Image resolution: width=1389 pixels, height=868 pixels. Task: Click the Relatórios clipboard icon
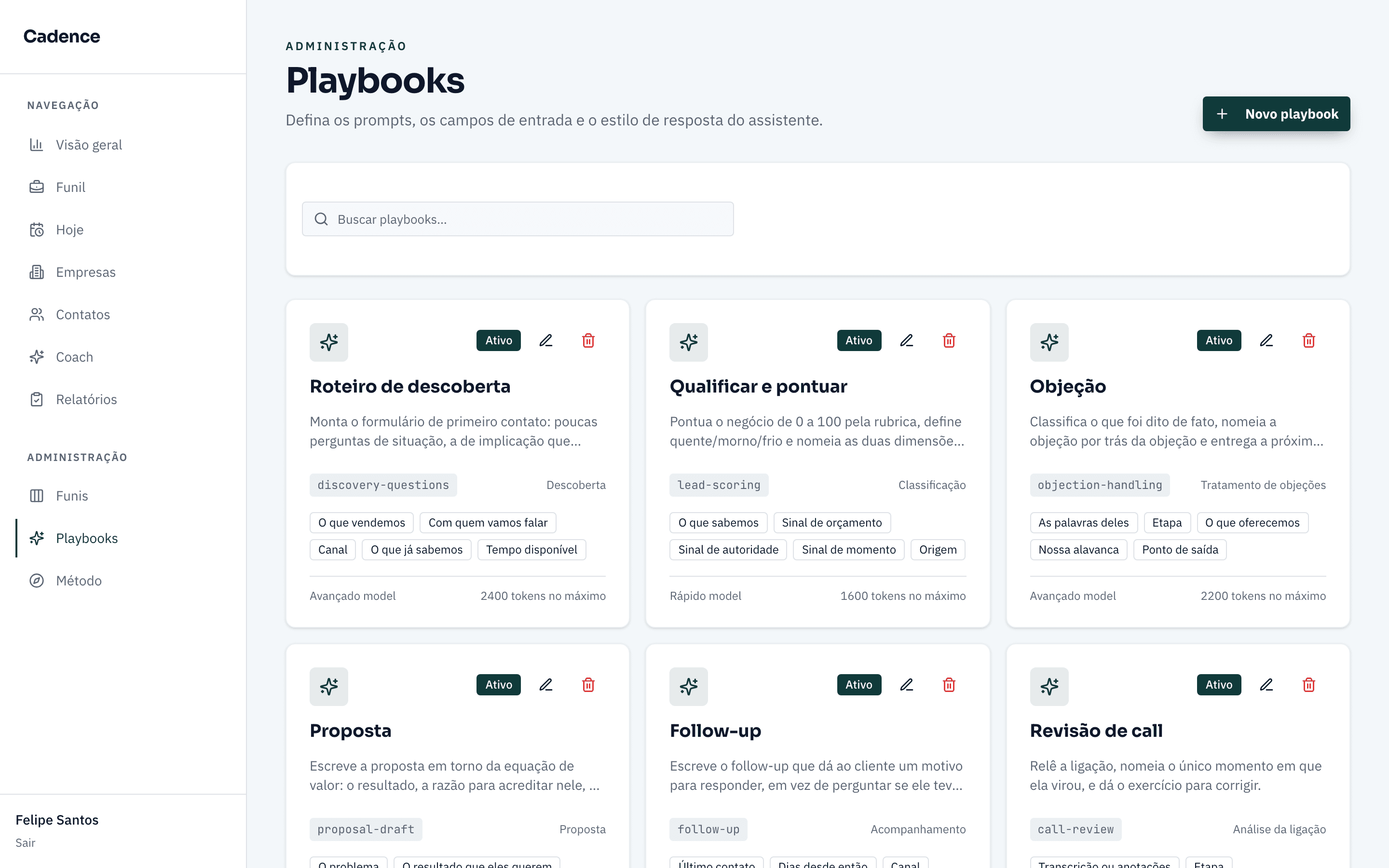(37, 400)
